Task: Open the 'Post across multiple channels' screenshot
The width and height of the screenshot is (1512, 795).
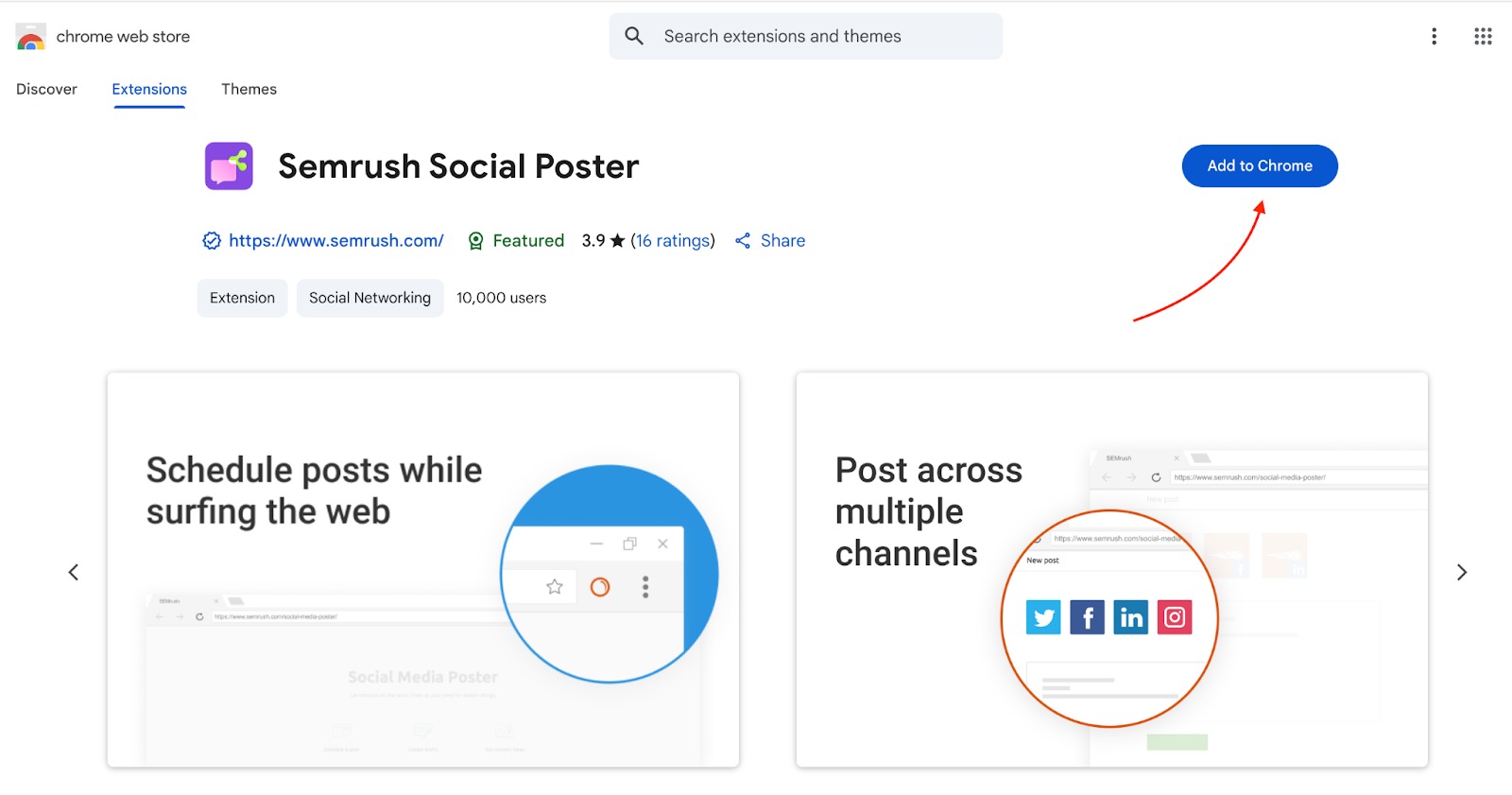Action: pos(1111,569)
